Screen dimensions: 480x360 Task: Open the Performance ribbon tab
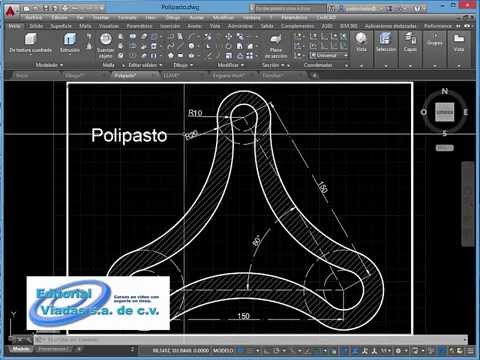(437, 26)
